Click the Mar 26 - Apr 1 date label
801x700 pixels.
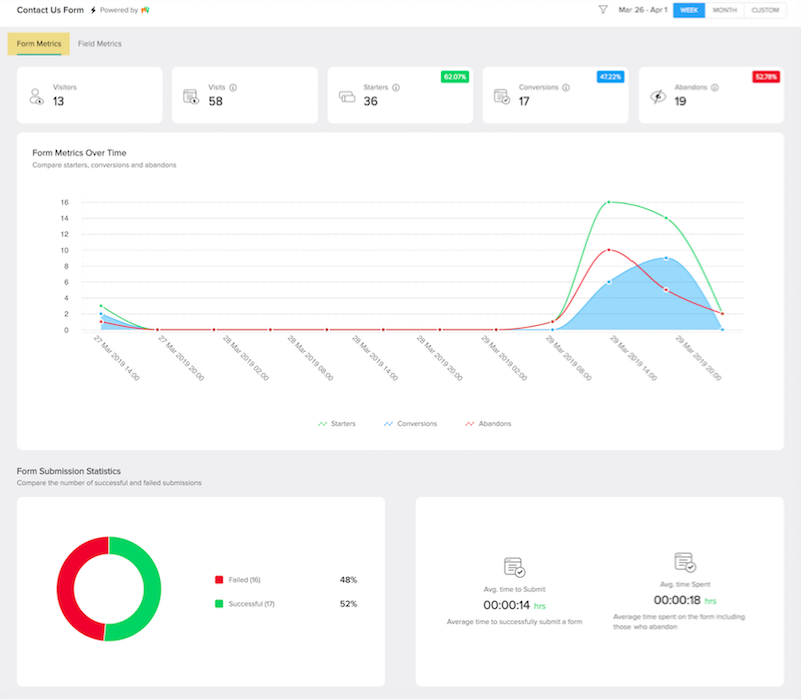tap(643, 10)
